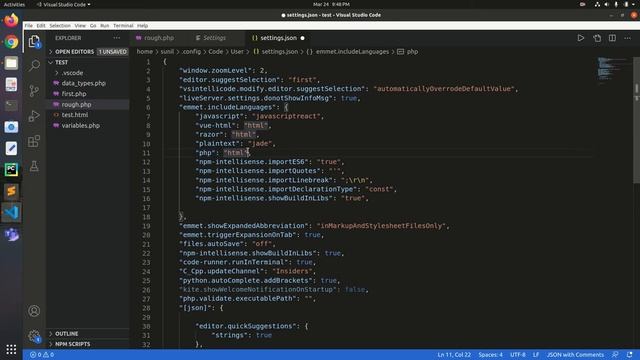This screenshot has height=360, width=640.
Task: Open the Selection menu
Action: point(60,26)
